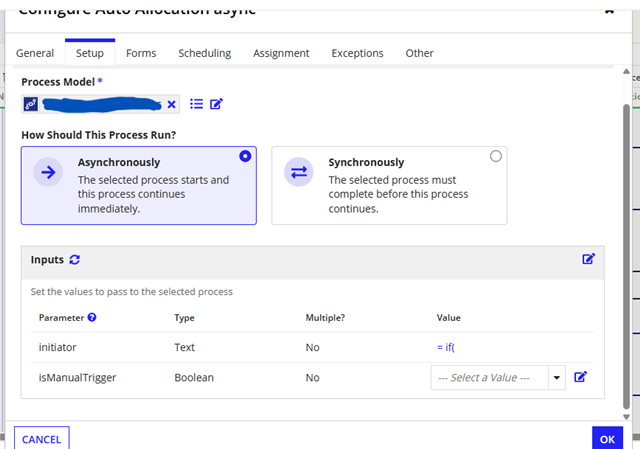640x449 pixels.
Task: Select the Asynchronously radio option
Action: [245, 156]
